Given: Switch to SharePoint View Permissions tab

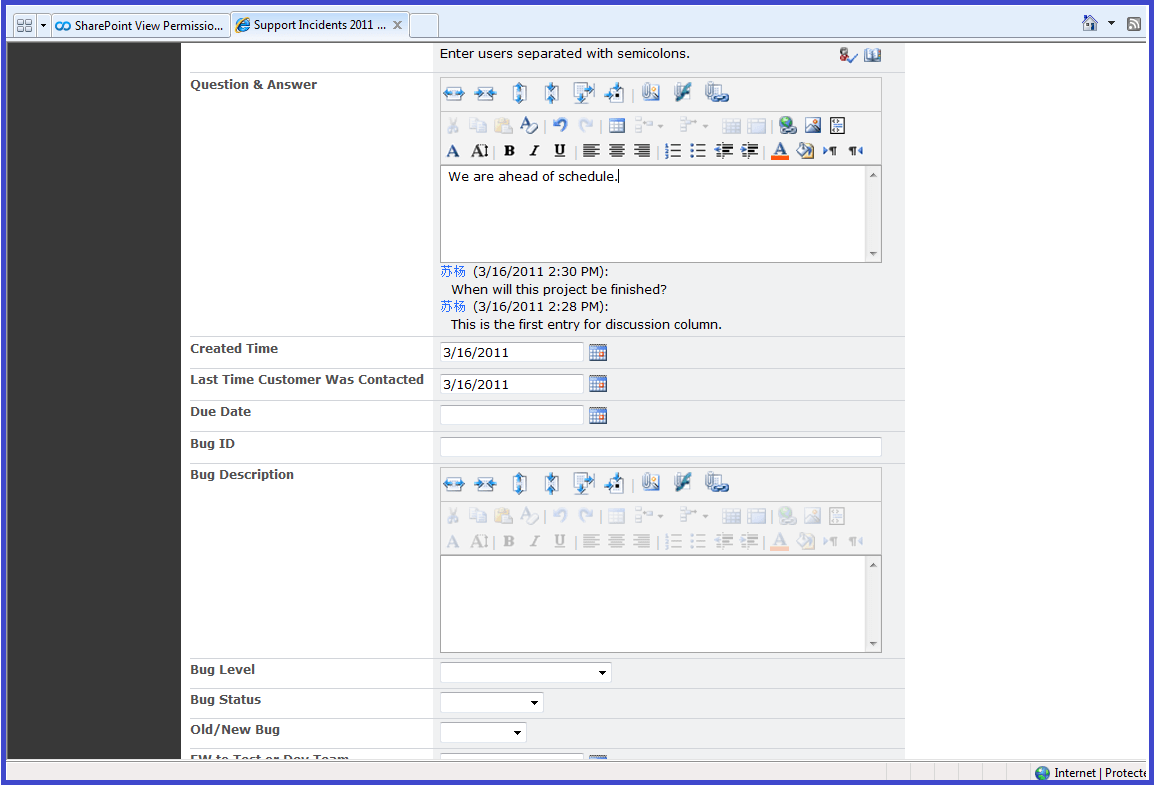Looking at the screenshot, I should coord(140,26).
